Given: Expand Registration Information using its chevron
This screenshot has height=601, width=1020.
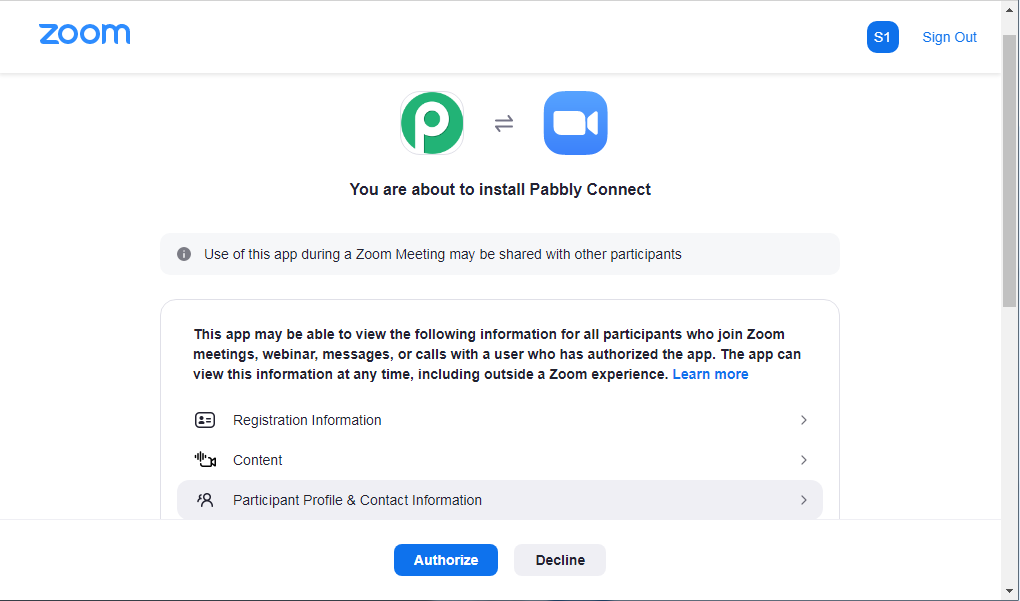Looking at the screenshot, I should tap(804, 420).
